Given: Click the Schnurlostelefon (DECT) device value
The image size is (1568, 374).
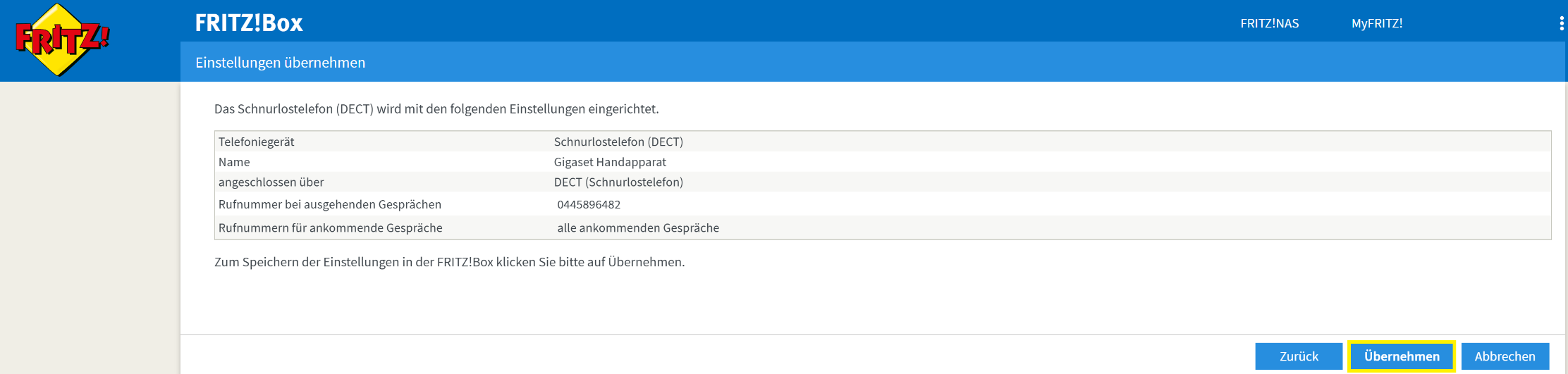Looking at the screenshot, I should 618,142.
